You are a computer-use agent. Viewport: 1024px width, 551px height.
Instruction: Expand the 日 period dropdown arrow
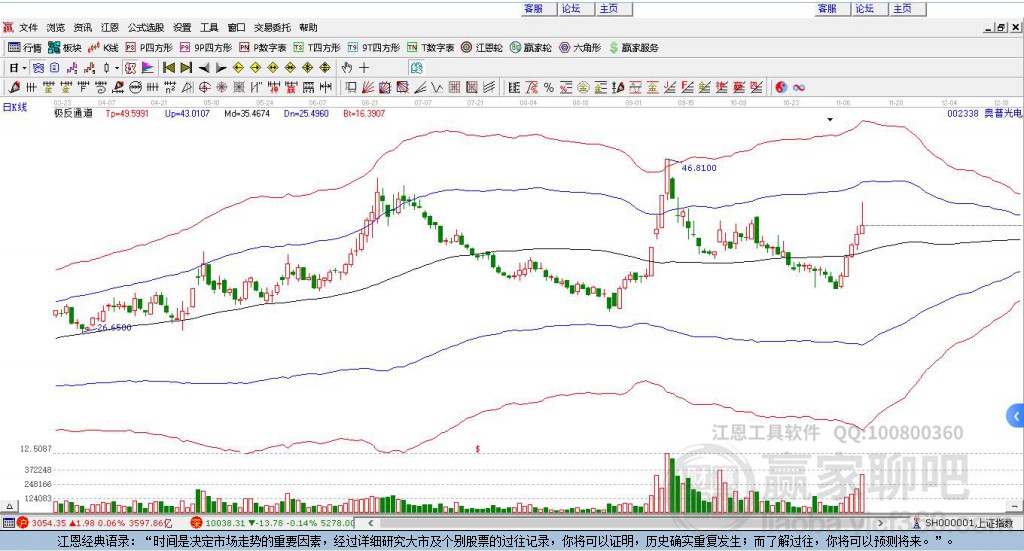[x=24, y=68]
